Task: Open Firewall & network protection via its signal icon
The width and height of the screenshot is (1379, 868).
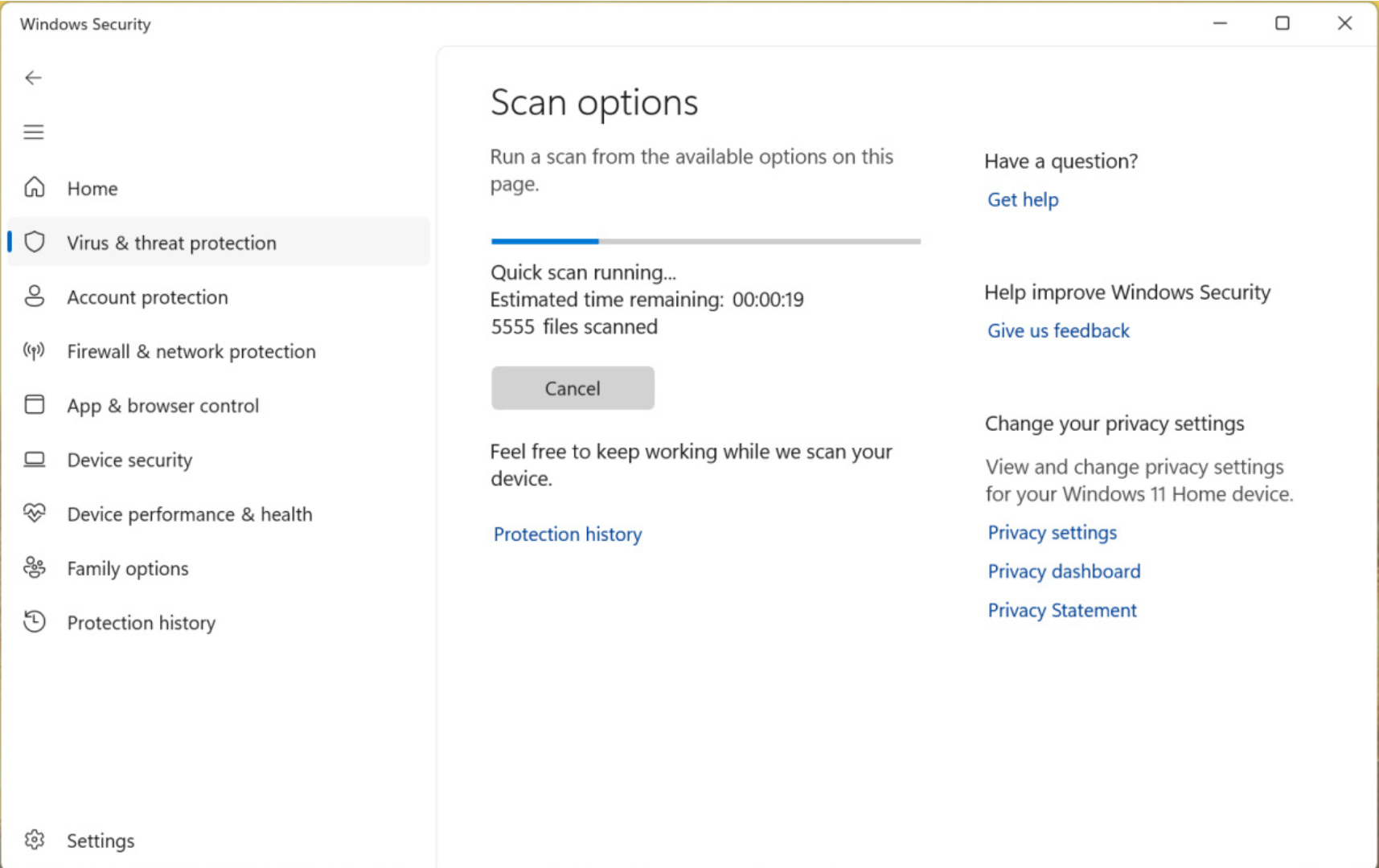Action: click(35, 351)
